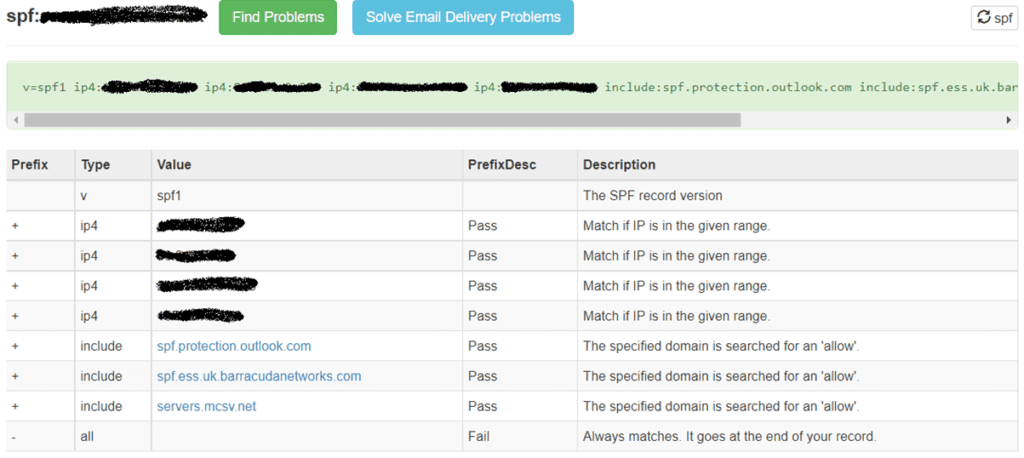The height and width of the screenshot is (458, 1024).
Task: Click the Find Problems button
Action: pyautogui.click(x=278, y=17)
